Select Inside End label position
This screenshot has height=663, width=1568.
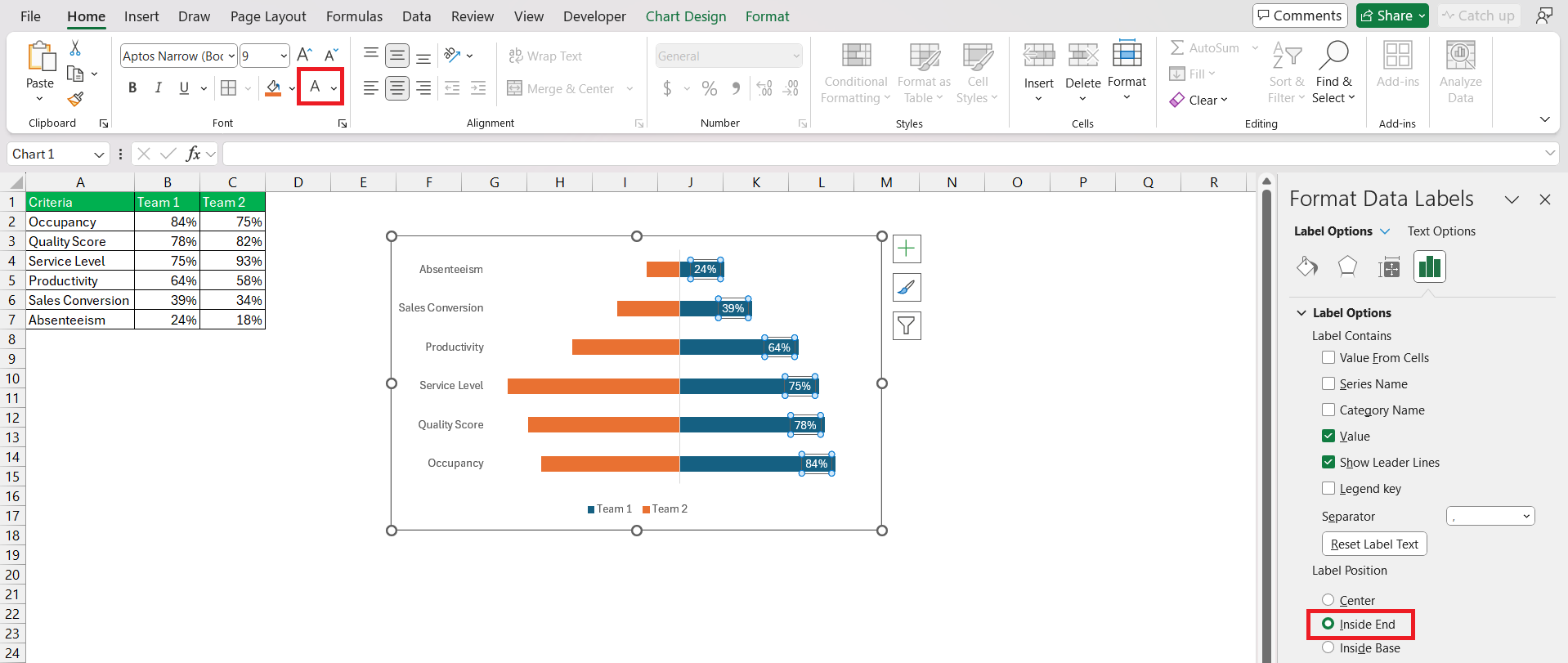click(1328, 624)
